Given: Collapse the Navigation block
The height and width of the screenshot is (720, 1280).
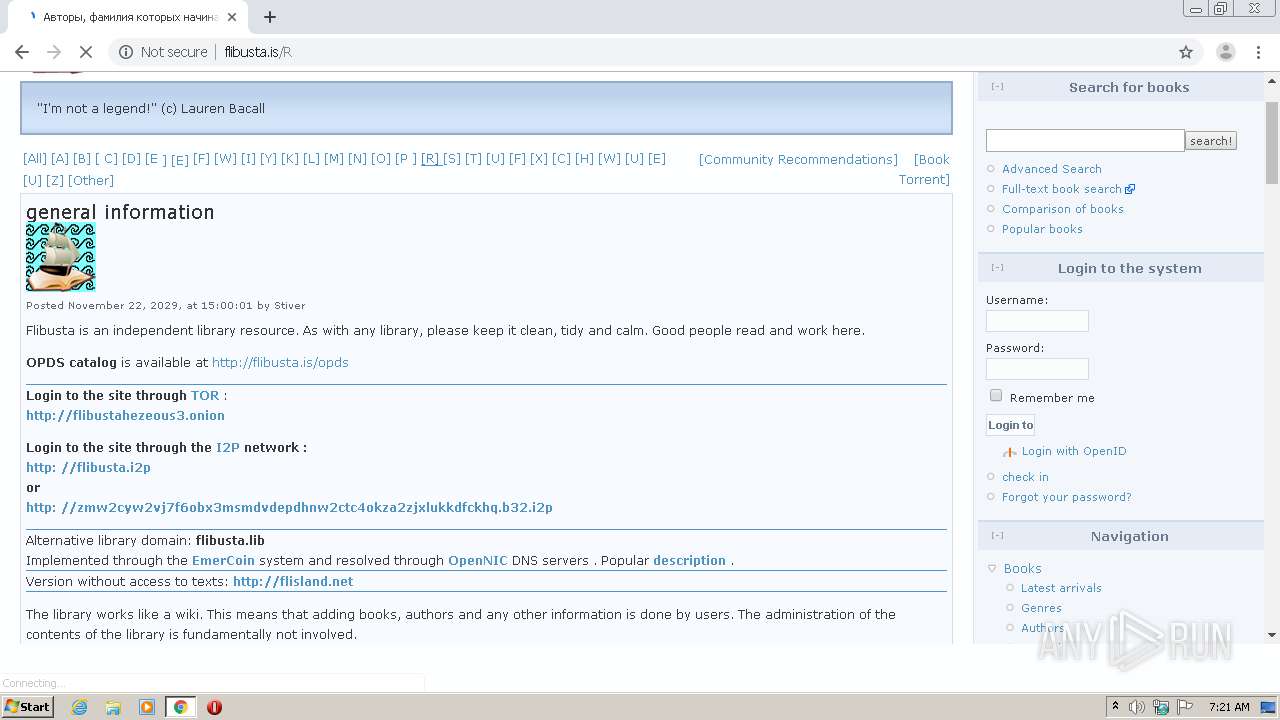Looking at the screenshot, I should (997, 536).
